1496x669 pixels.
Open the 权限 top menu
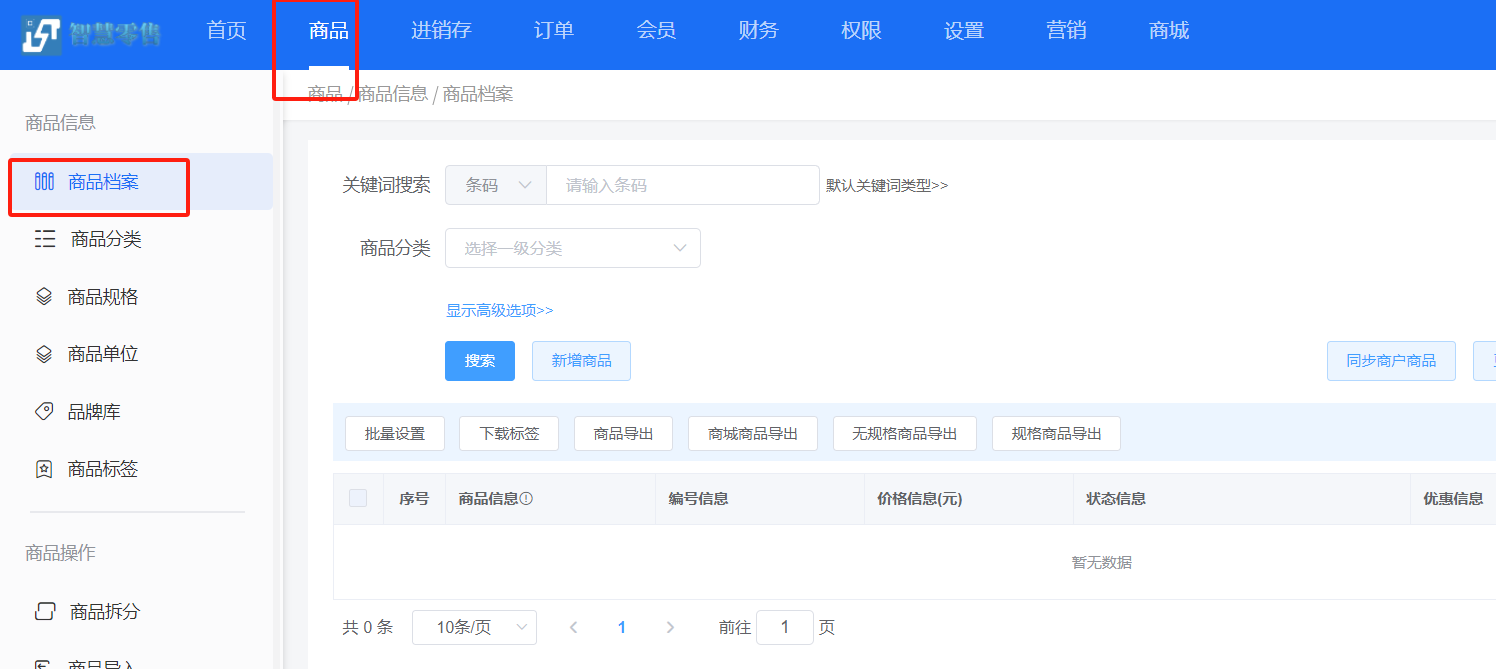tap(861, 31)
